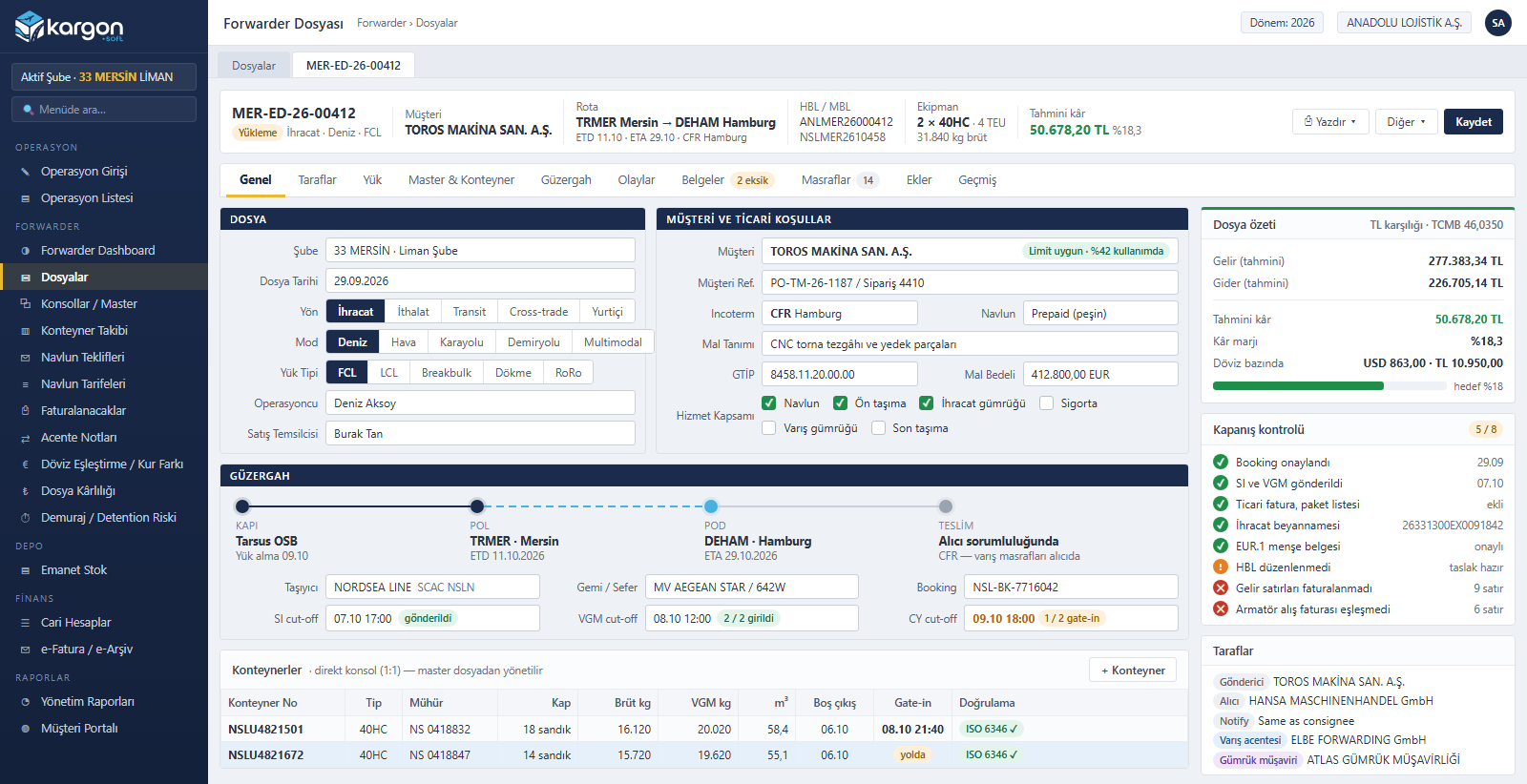Click the Acente Notları sidebar icon
The image size is (1527, 784).
point(26,438)
